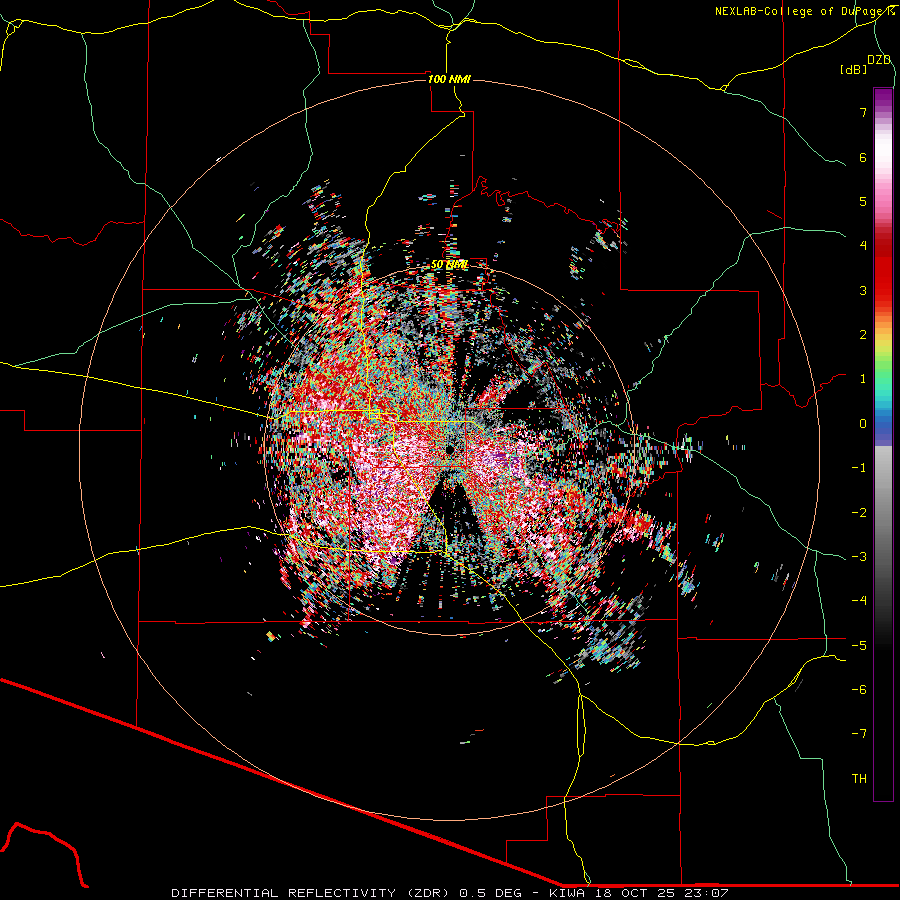
Task: Select the -1 label on the color scale
Action: (x=859, y=468)
